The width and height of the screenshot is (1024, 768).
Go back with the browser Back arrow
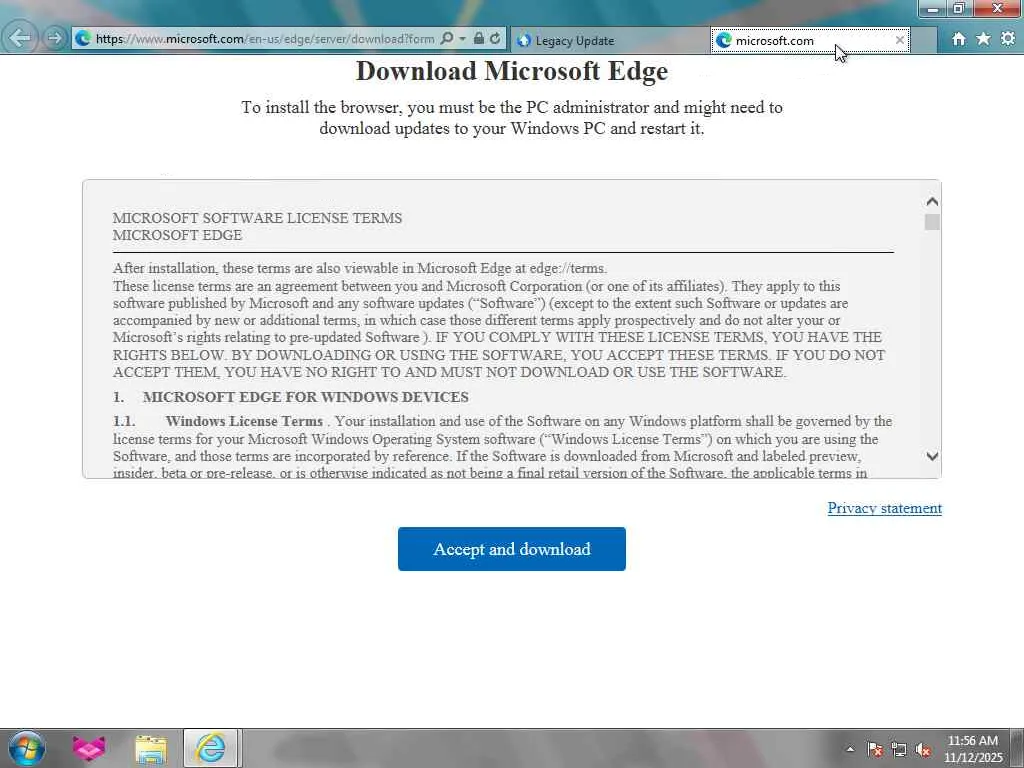pyautogui.click(x=20, y=38)
